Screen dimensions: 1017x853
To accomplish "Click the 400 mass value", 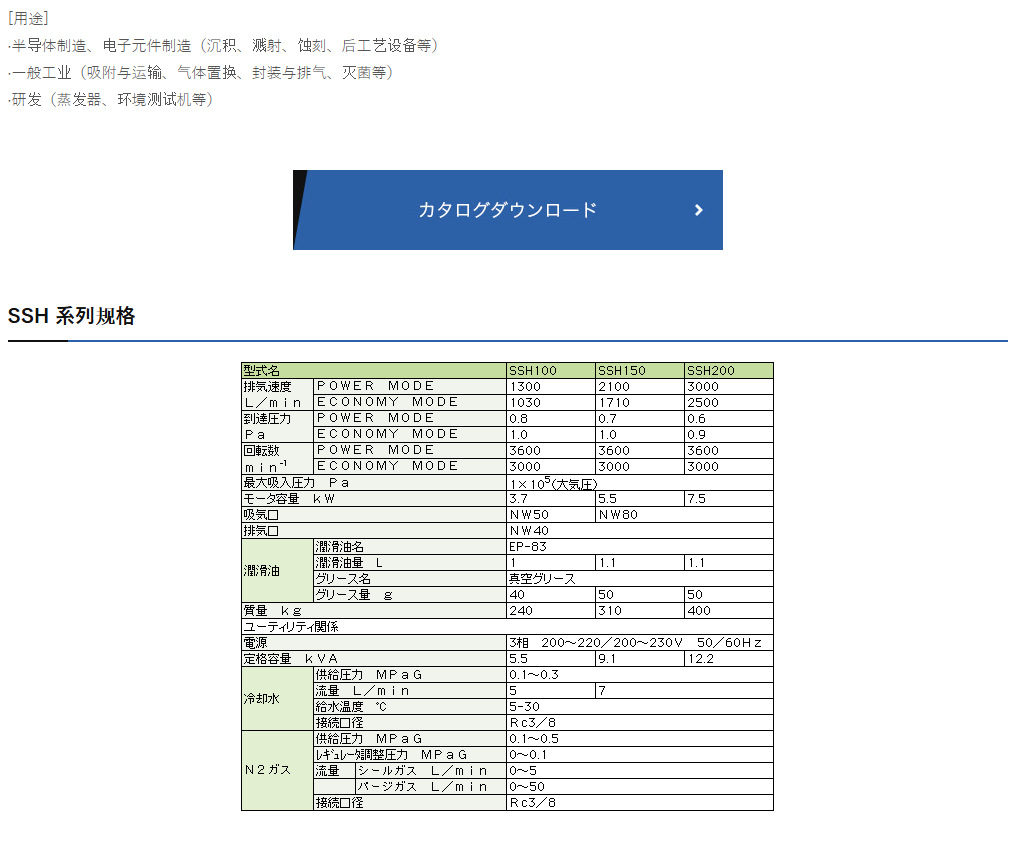I will [x=728, y=610].
